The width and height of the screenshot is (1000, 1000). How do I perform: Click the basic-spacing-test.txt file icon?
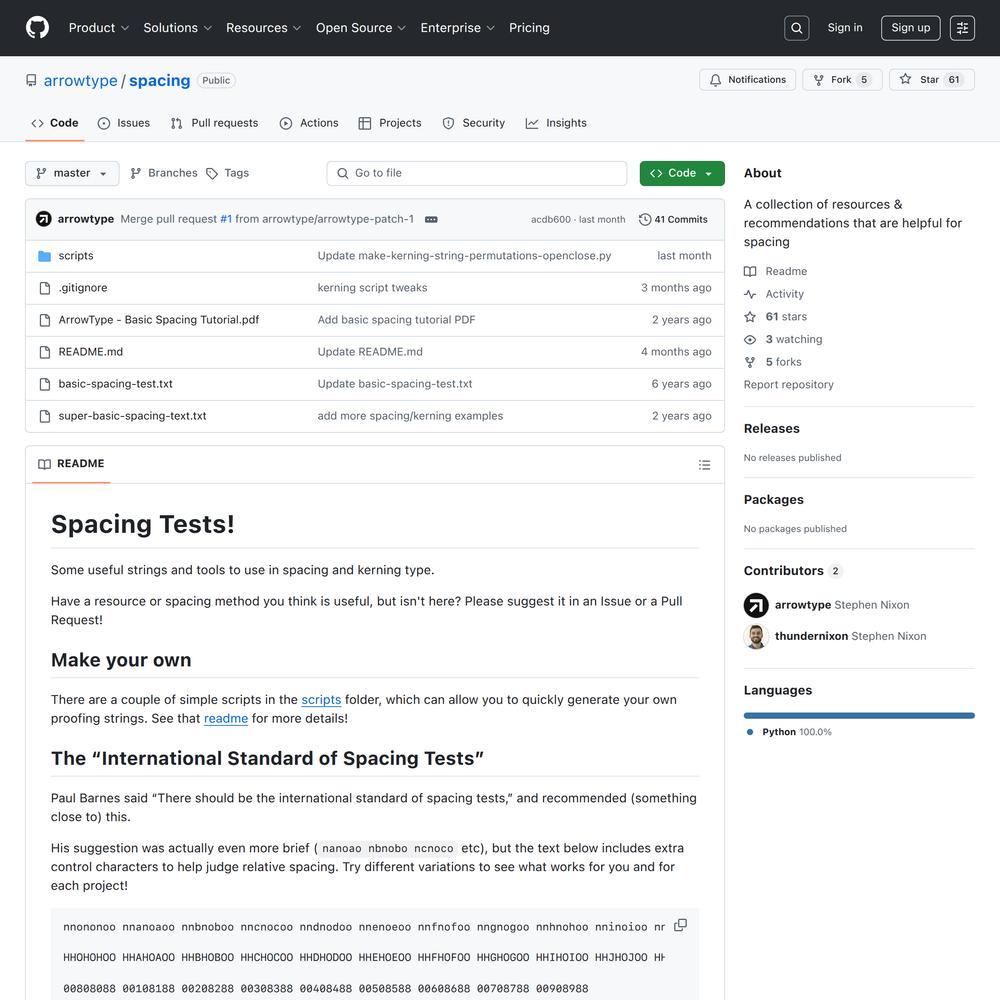tap(45, 384)
